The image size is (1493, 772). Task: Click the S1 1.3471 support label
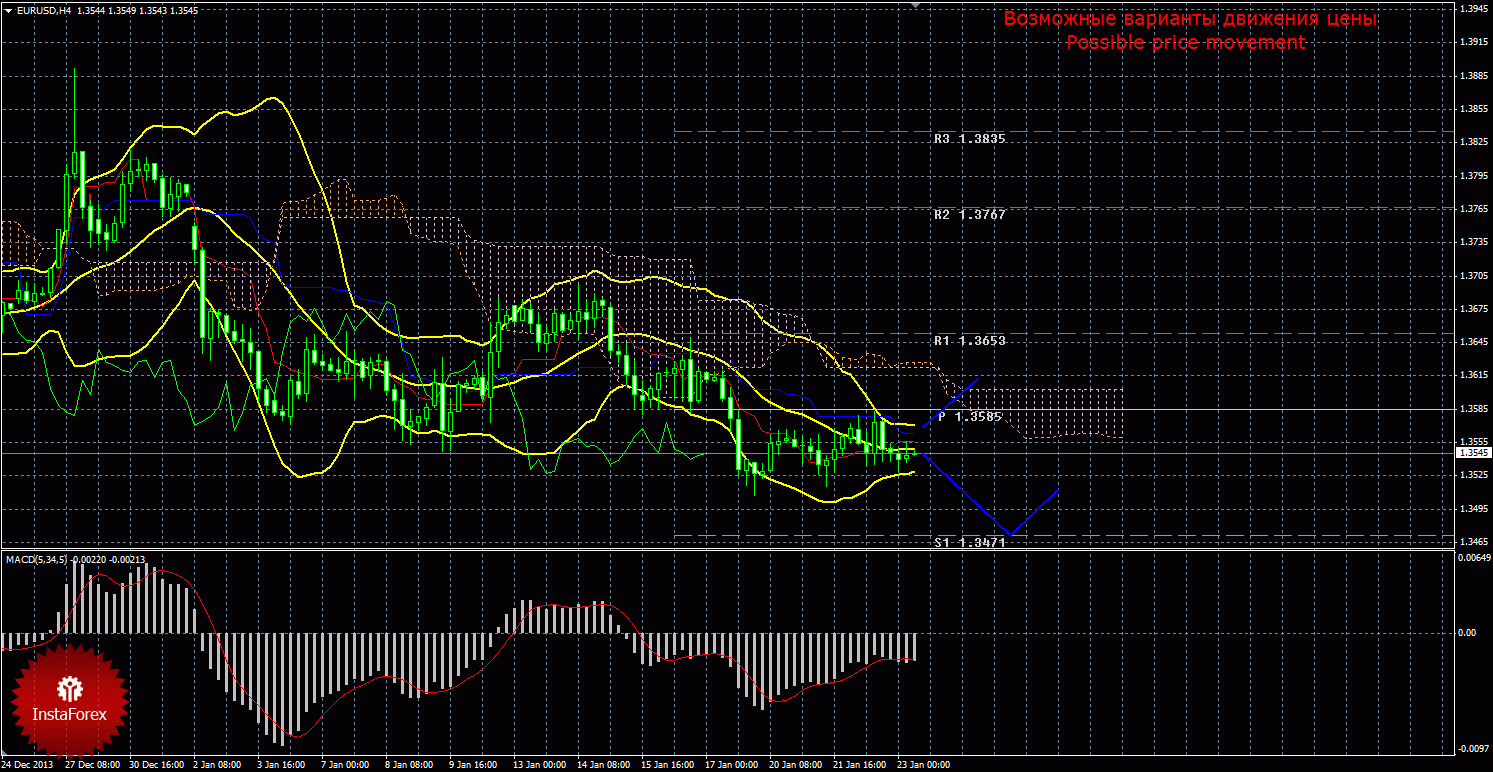click(x=969, y=542)
